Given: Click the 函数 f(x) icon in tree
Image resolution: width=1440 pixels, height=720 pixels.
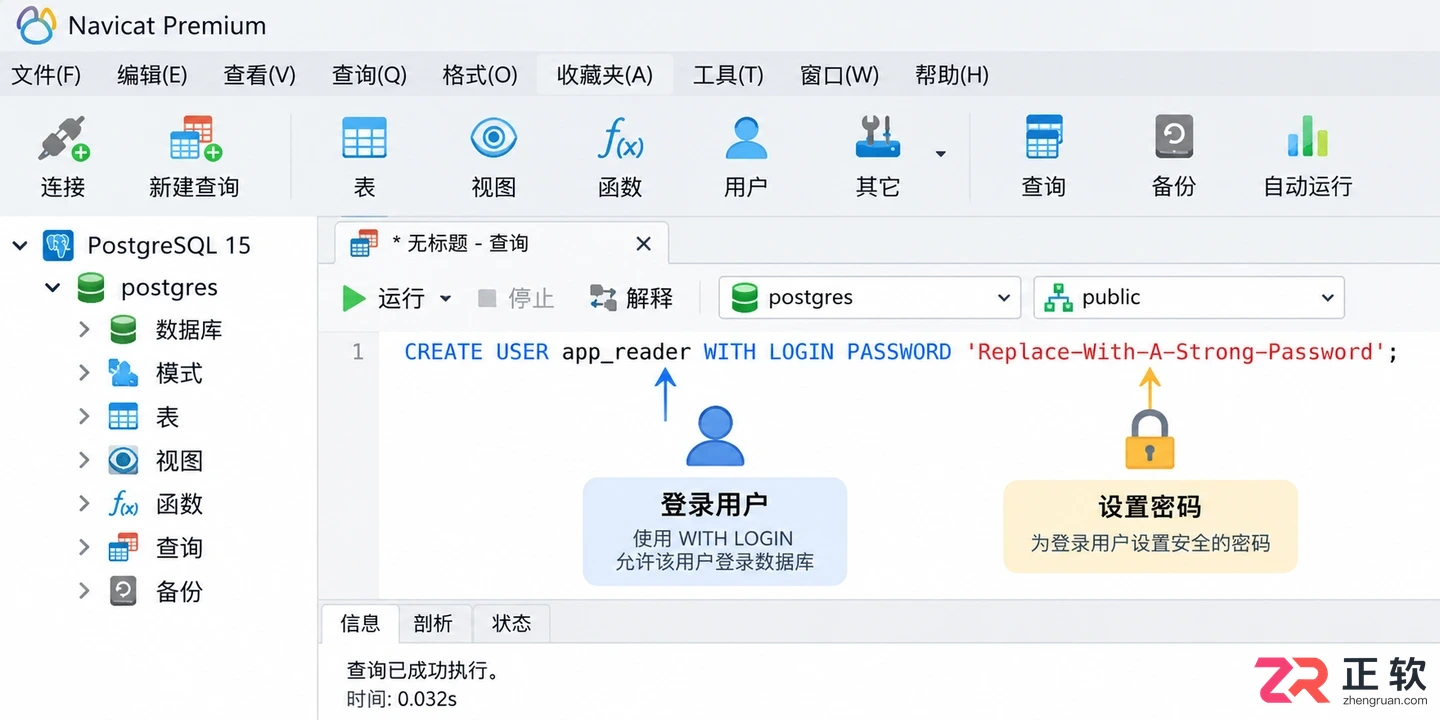Looking at the screenshot, I should (123, 504).
